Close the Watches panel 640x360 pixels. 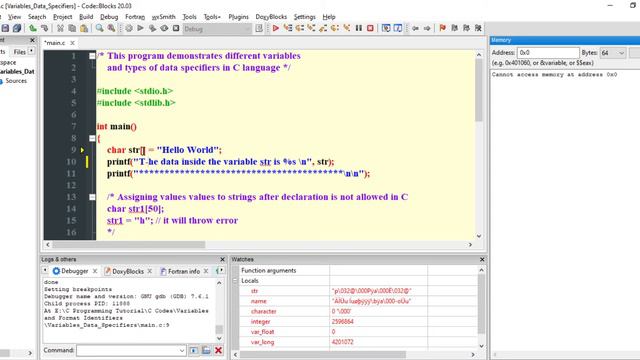click(482, 260)
